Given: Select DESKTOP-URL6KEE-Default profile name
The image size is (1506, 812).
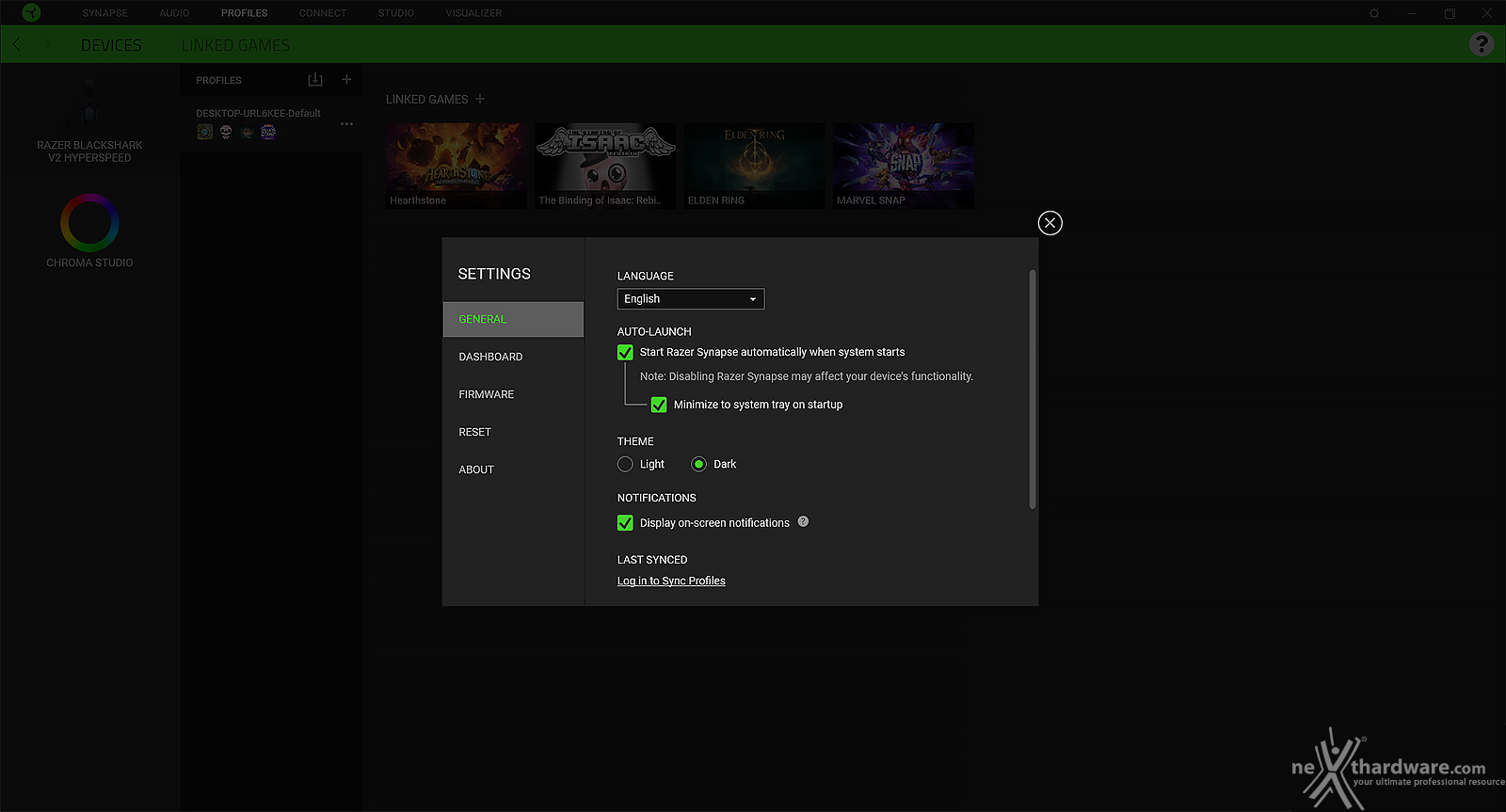Looking at the screenshot, I should (x=258, y=113).
